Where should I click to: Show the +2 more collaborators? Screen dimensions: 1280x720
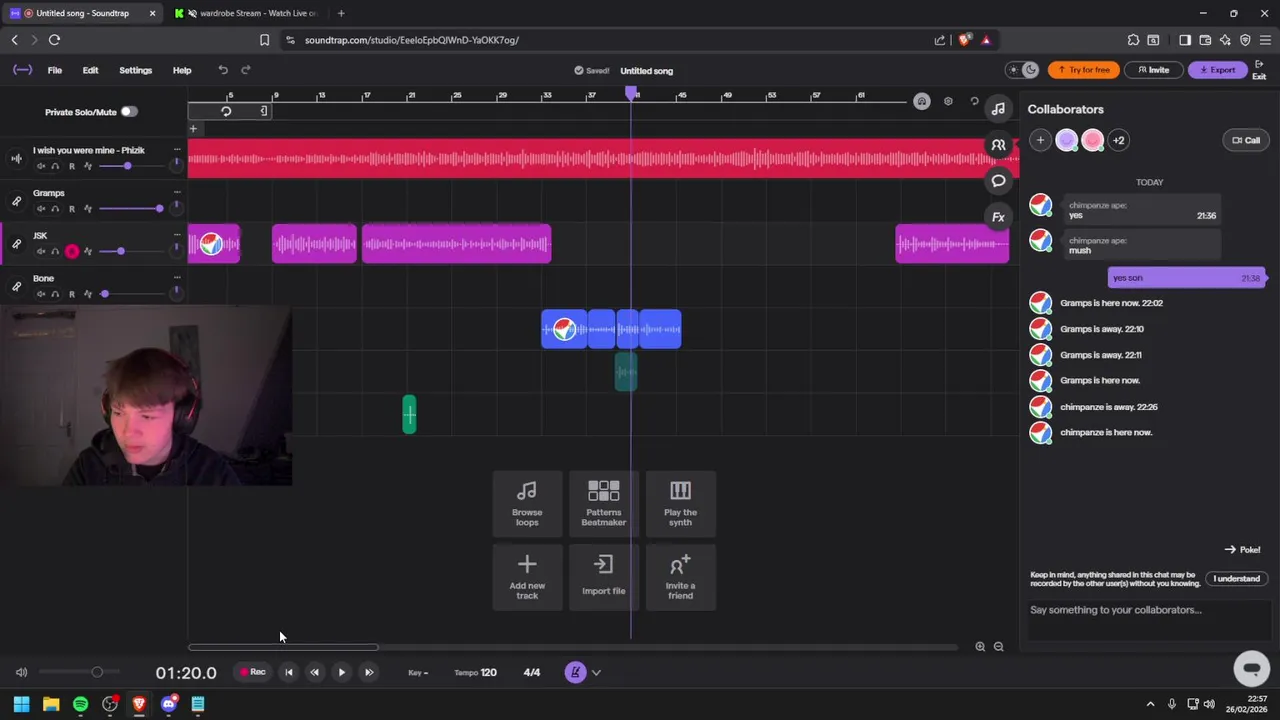1118,140
